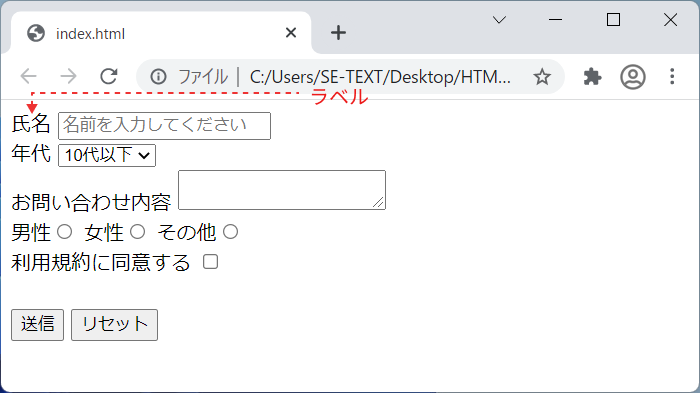Open the tab search chevron
The width and height of the screenshot is (700, 393).
point(499,20)
